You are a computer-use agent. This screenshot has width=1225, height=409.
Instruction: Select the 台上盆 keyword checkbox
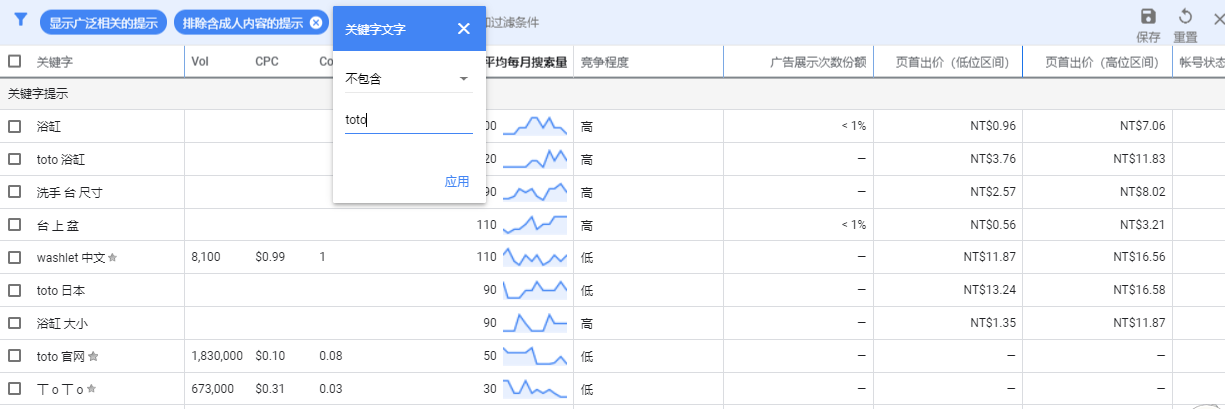click(x=14, y=225)
